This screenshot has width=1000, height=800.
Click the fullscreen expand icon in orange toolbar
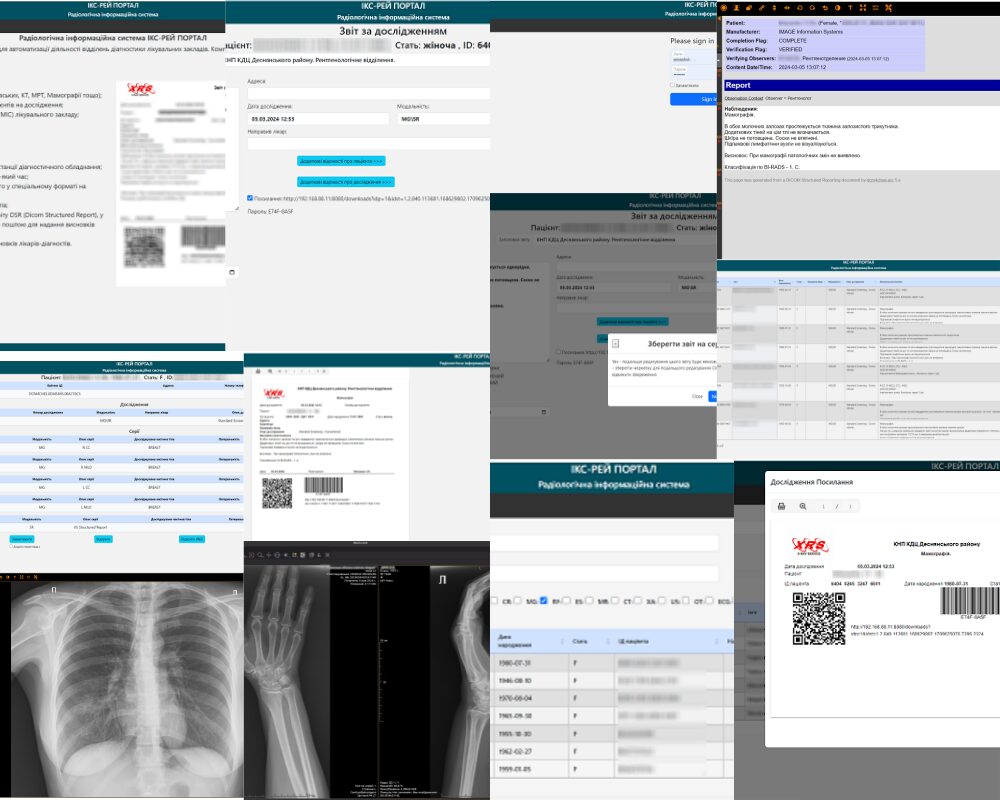pyautogui.click(x=863, y=8)
